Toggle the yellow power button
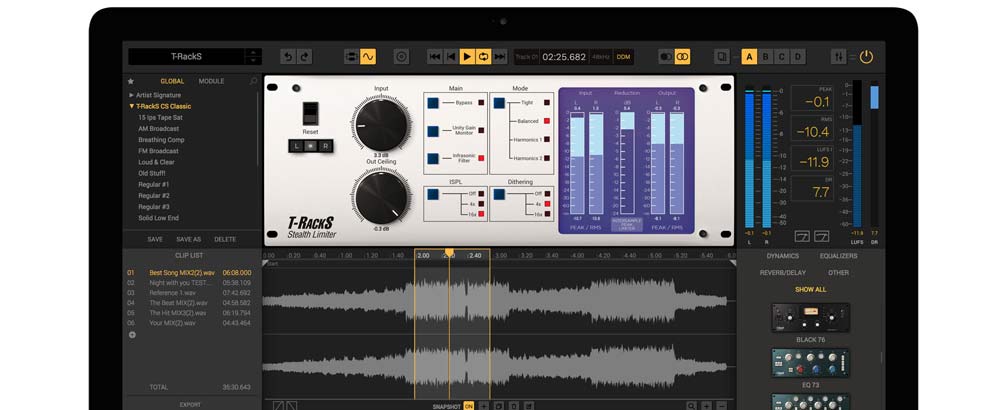This screenshot has height=410, width=1000. 866,57
